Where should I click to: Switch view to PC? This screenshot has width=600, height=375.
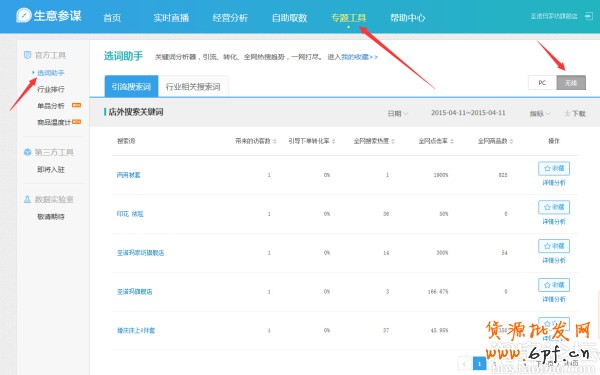[x=542, y=83]
